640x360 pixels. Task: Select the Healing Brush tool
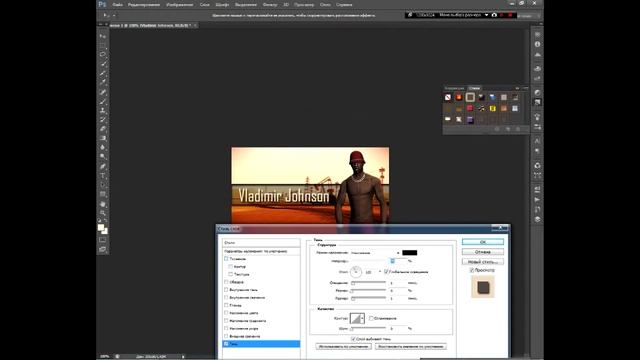102,92
